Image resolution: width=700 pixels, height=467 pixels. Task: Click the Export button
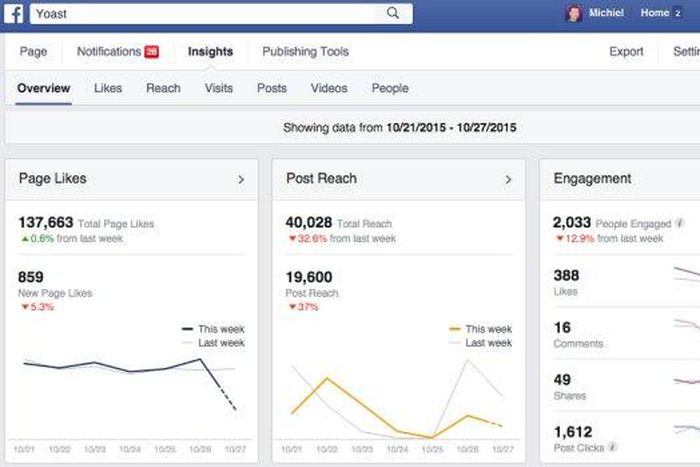pyautogui.click(x=626, y=52)
